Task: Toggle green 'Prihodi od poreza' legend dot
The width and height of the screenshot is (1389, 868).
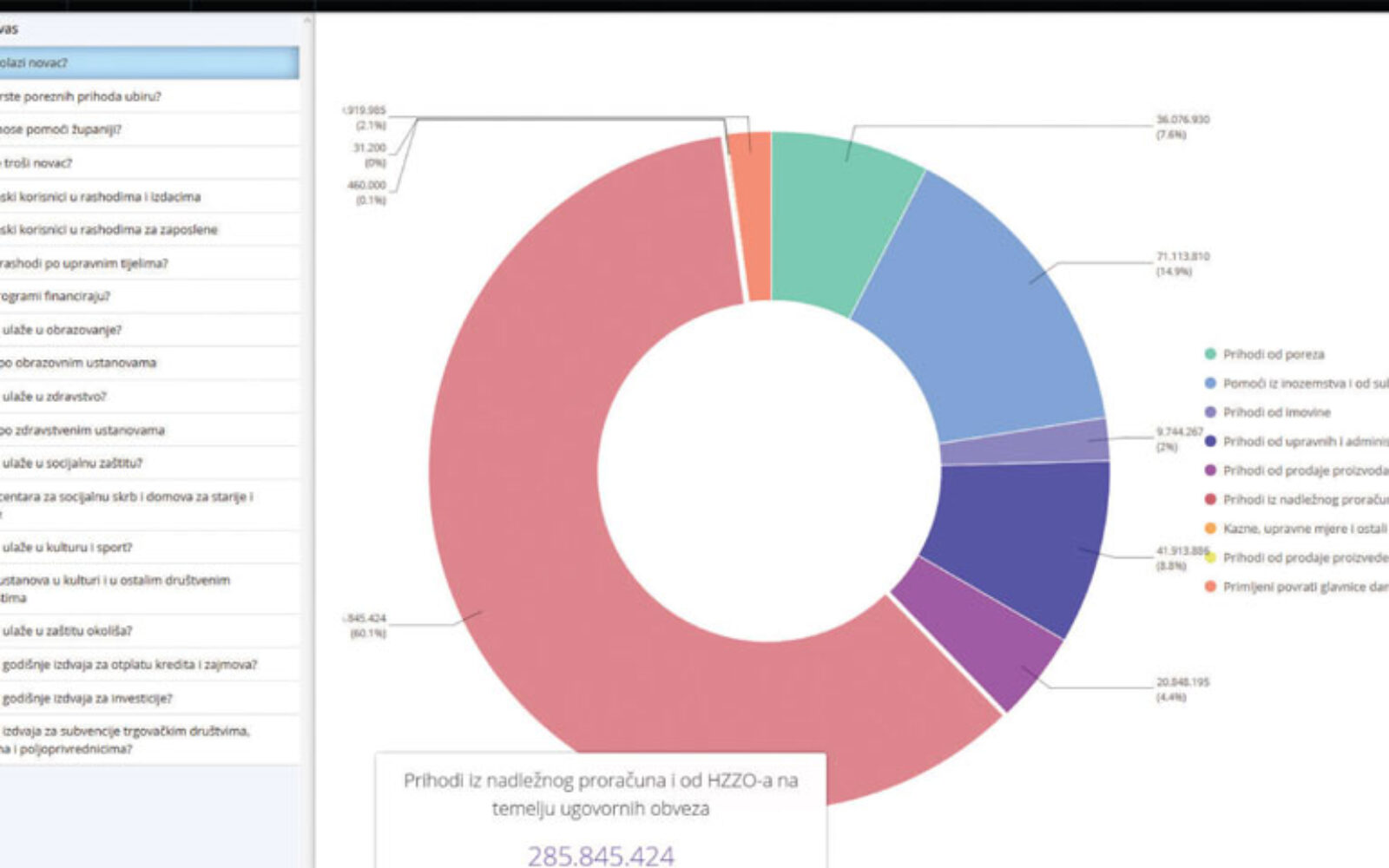Action: point(1210,354)
